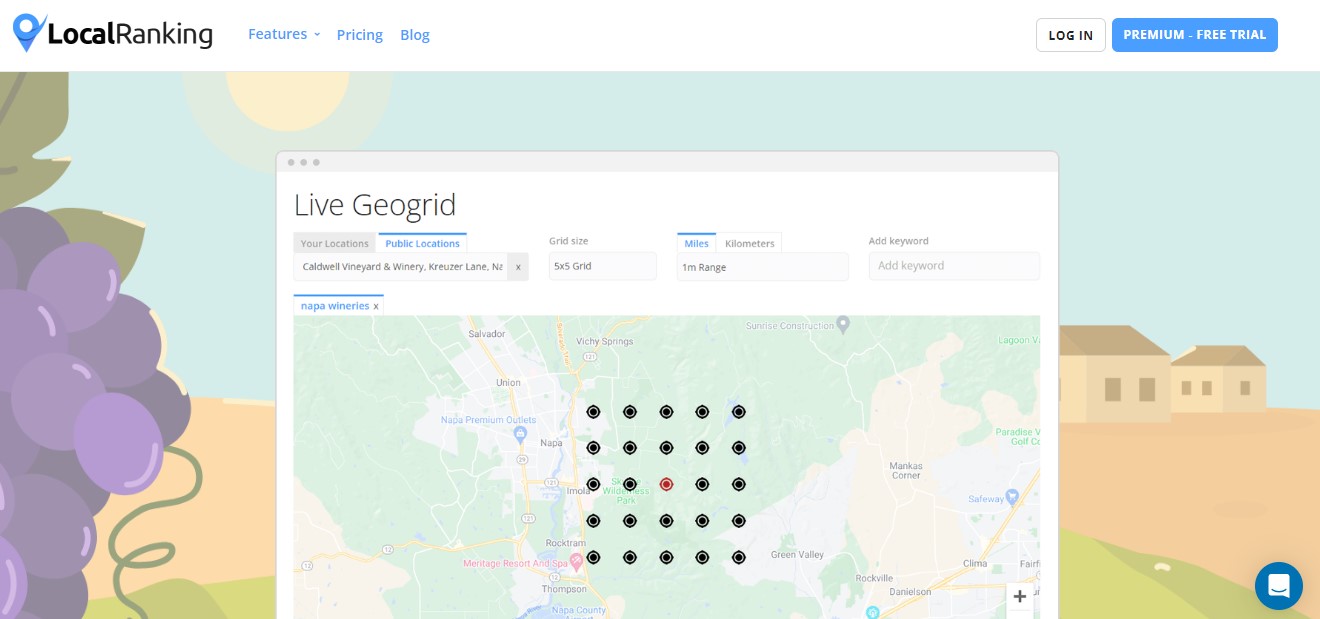Click the red center grid marker
This screenshot has height=619, width=1320.
666,484
